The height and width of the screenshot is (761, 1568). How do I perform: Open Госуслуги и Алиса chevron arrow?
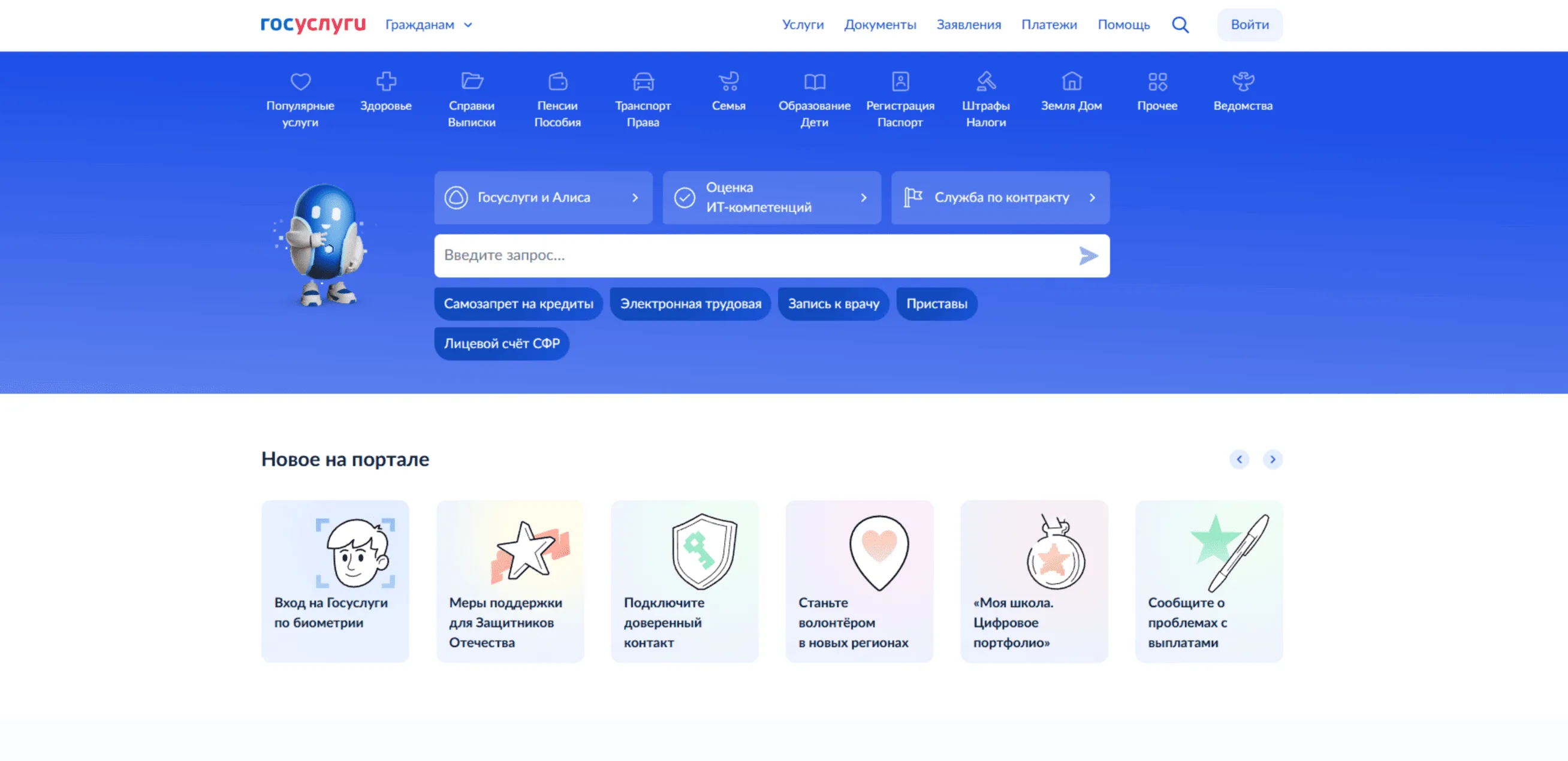tap(635, 198)
